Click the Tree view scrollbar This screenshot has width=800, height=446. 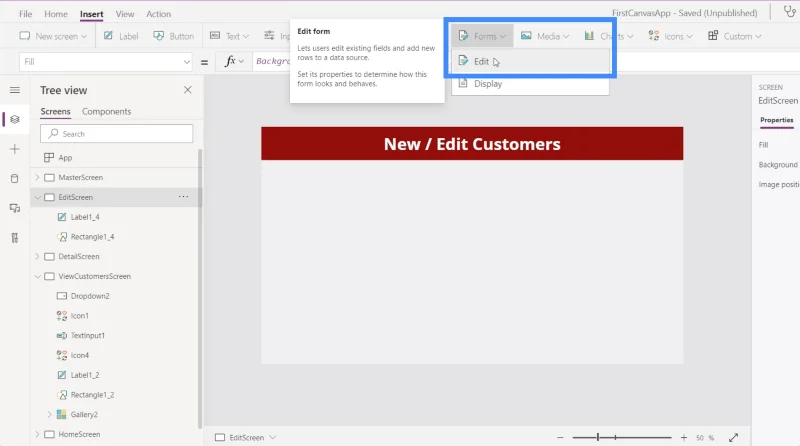(200, 288)
